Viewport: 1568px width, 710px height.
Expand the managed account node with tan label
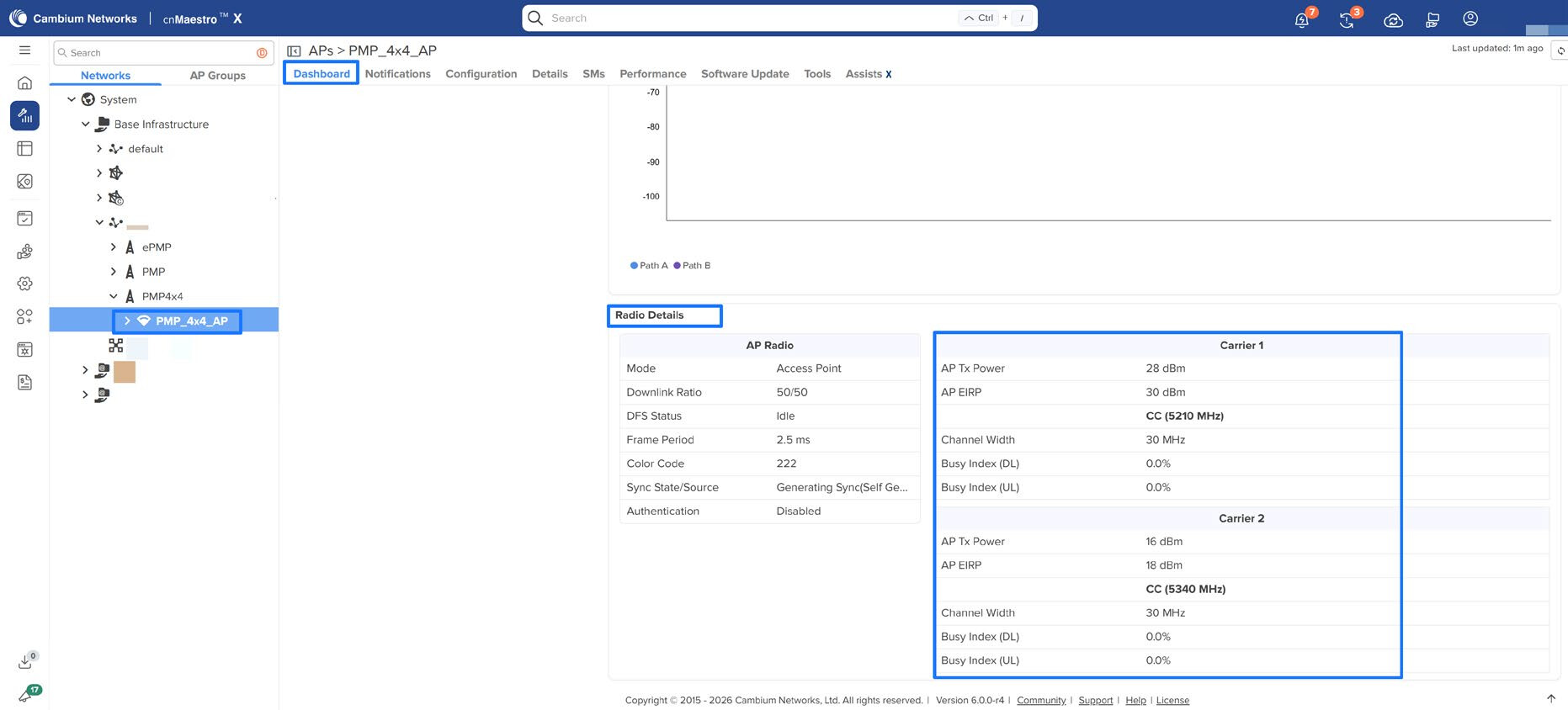point(85,370)
